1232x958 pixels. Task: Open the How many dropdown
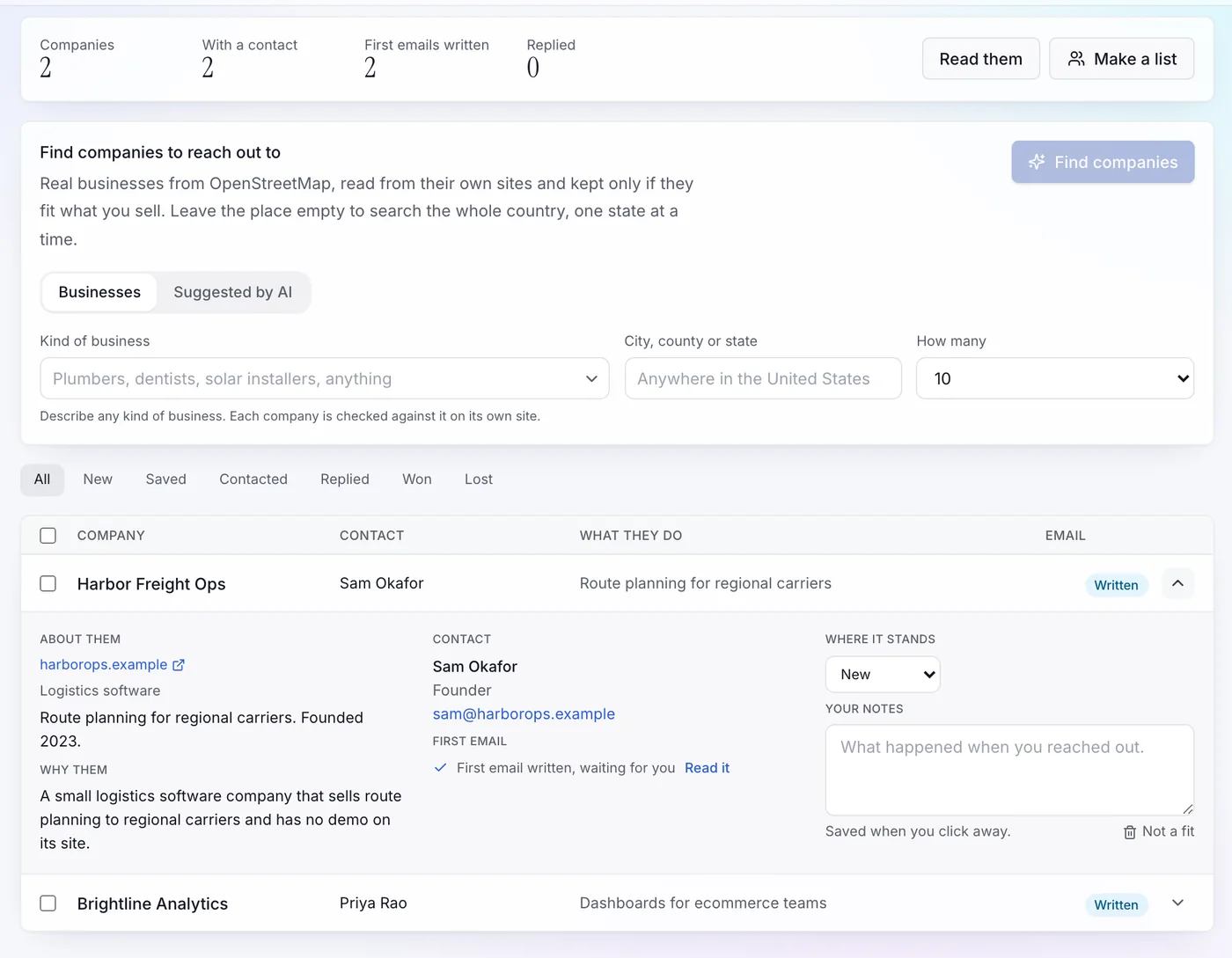(x=1055, y=378)
